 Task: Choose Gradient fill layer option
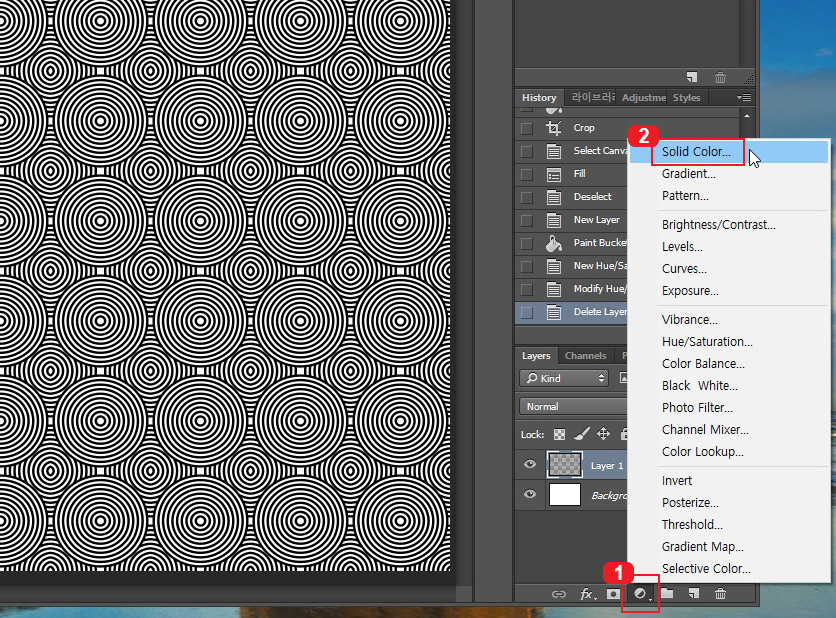pyautogui.click(x=729, y=174)
